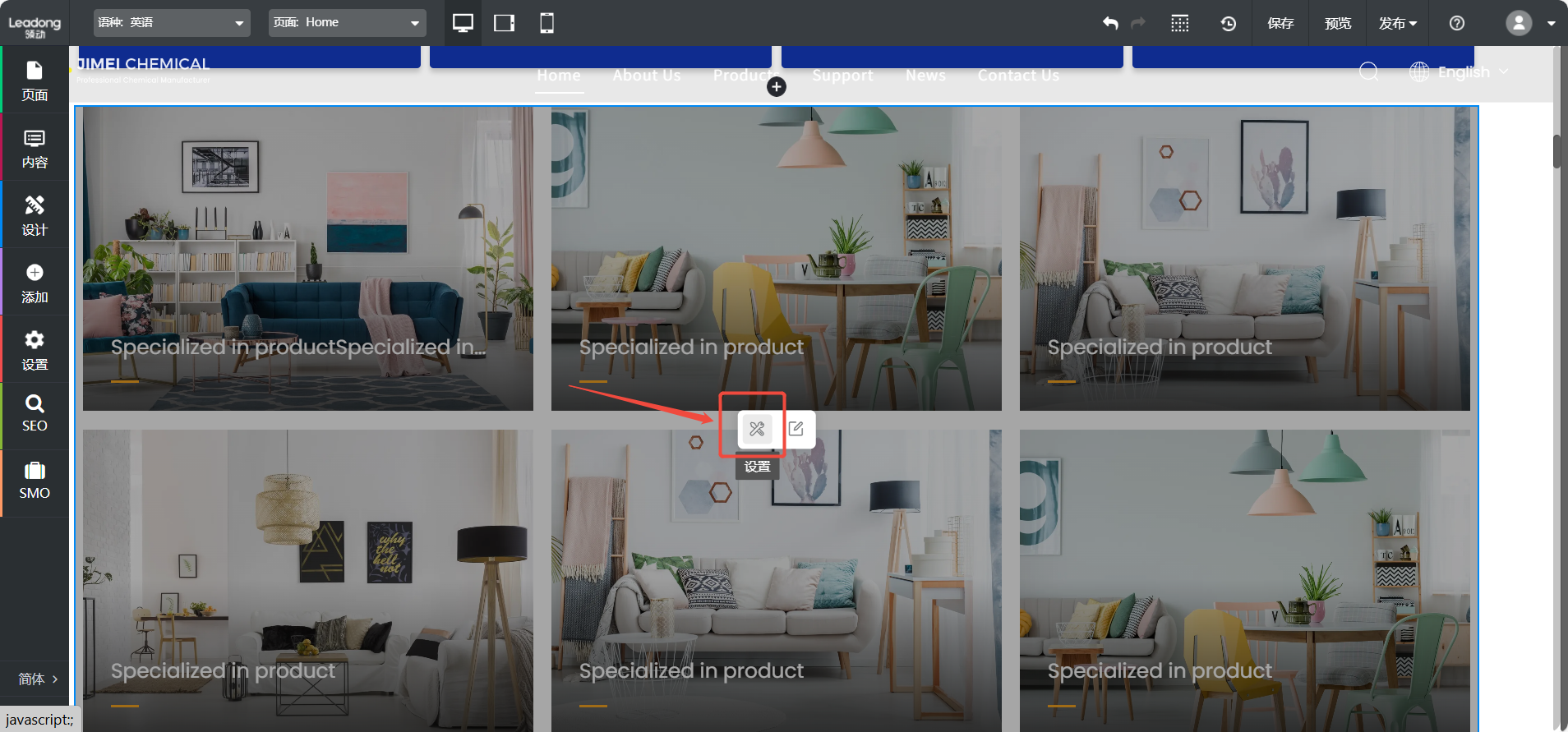Open the version history icon
Screen dimensions: 1568x732
pyautogui.click(x=1228, y=23)
